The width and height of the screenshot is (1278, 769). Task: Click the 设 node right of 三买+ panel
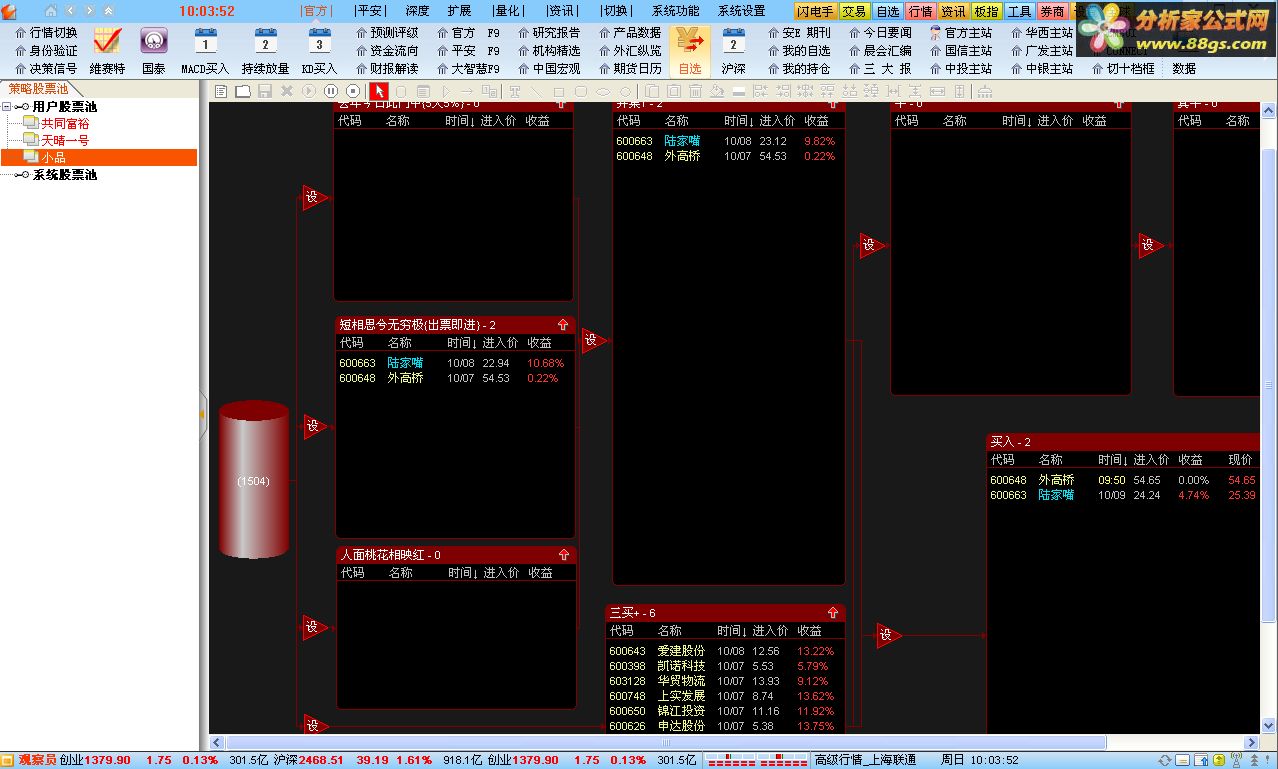pos(888,635)
